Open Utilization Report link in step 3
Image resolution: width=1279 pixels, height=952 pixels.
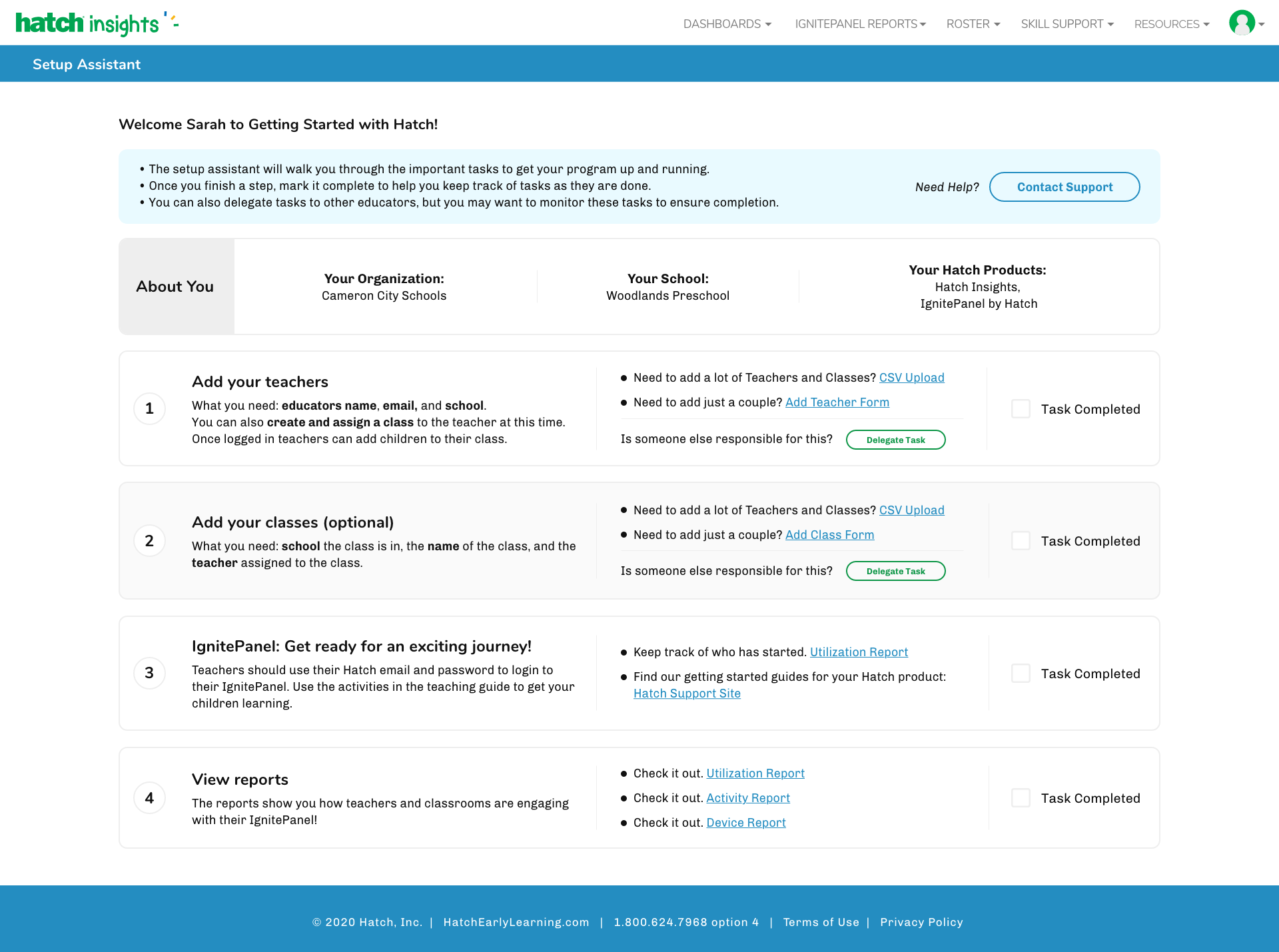pos(859,652)
